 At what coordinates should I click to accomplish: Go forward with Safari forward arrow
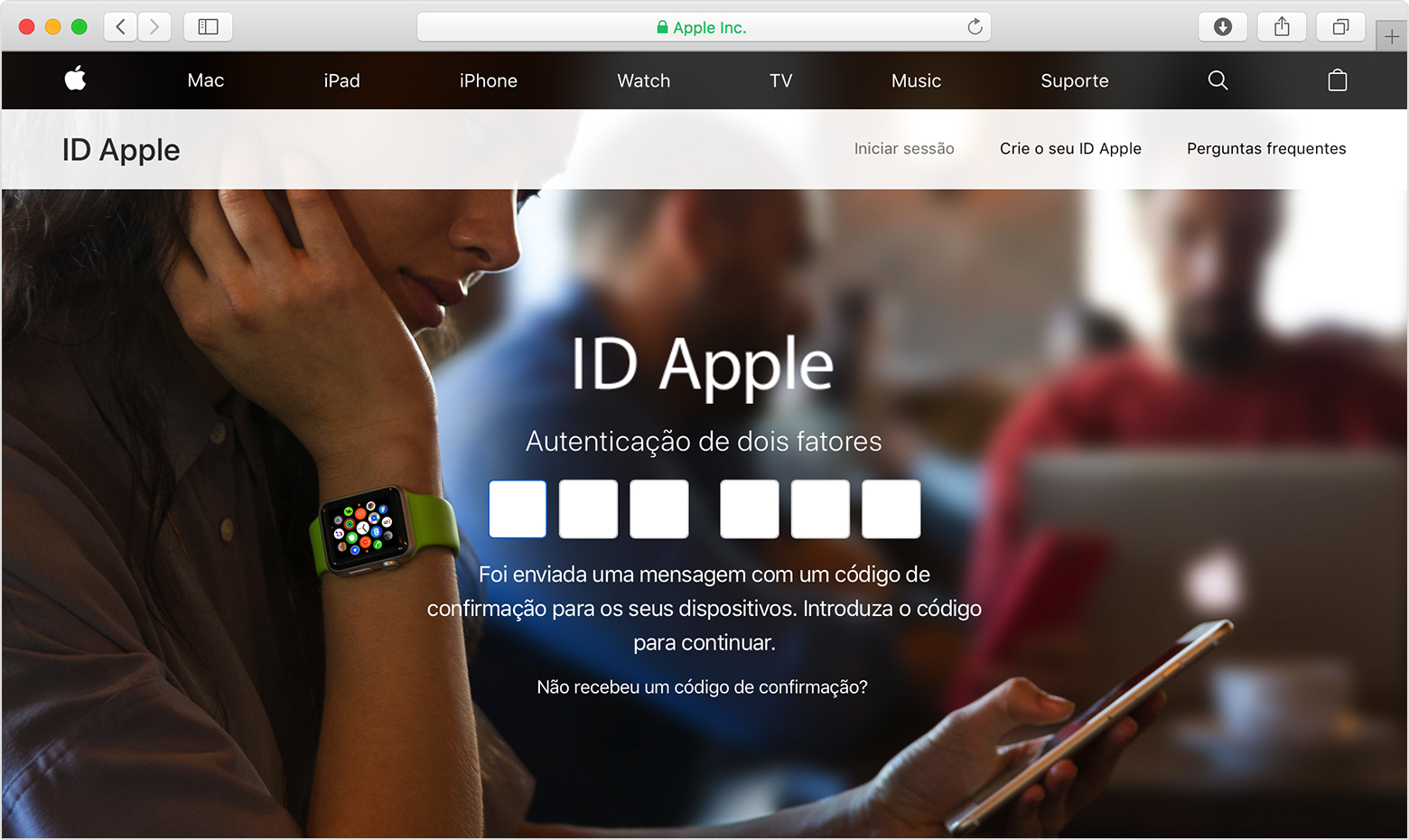(x=154, y=27)
